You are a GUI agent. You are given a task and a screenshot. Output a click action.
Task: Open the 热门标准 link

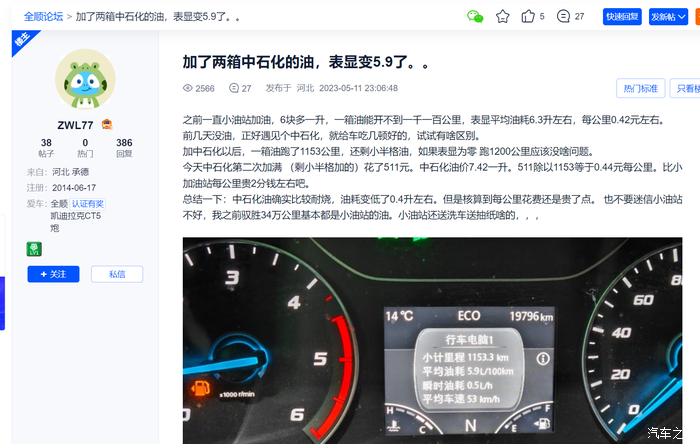coord(641,88)
